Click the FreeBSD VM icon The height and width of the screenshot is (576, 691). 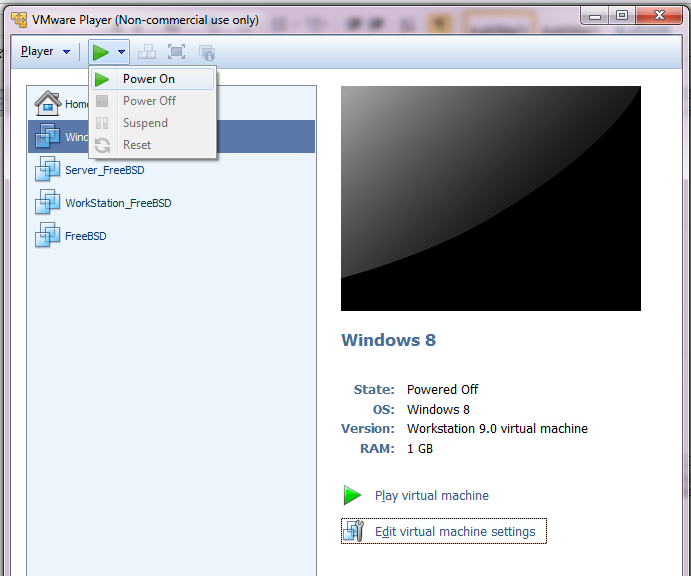click(47, 235)
